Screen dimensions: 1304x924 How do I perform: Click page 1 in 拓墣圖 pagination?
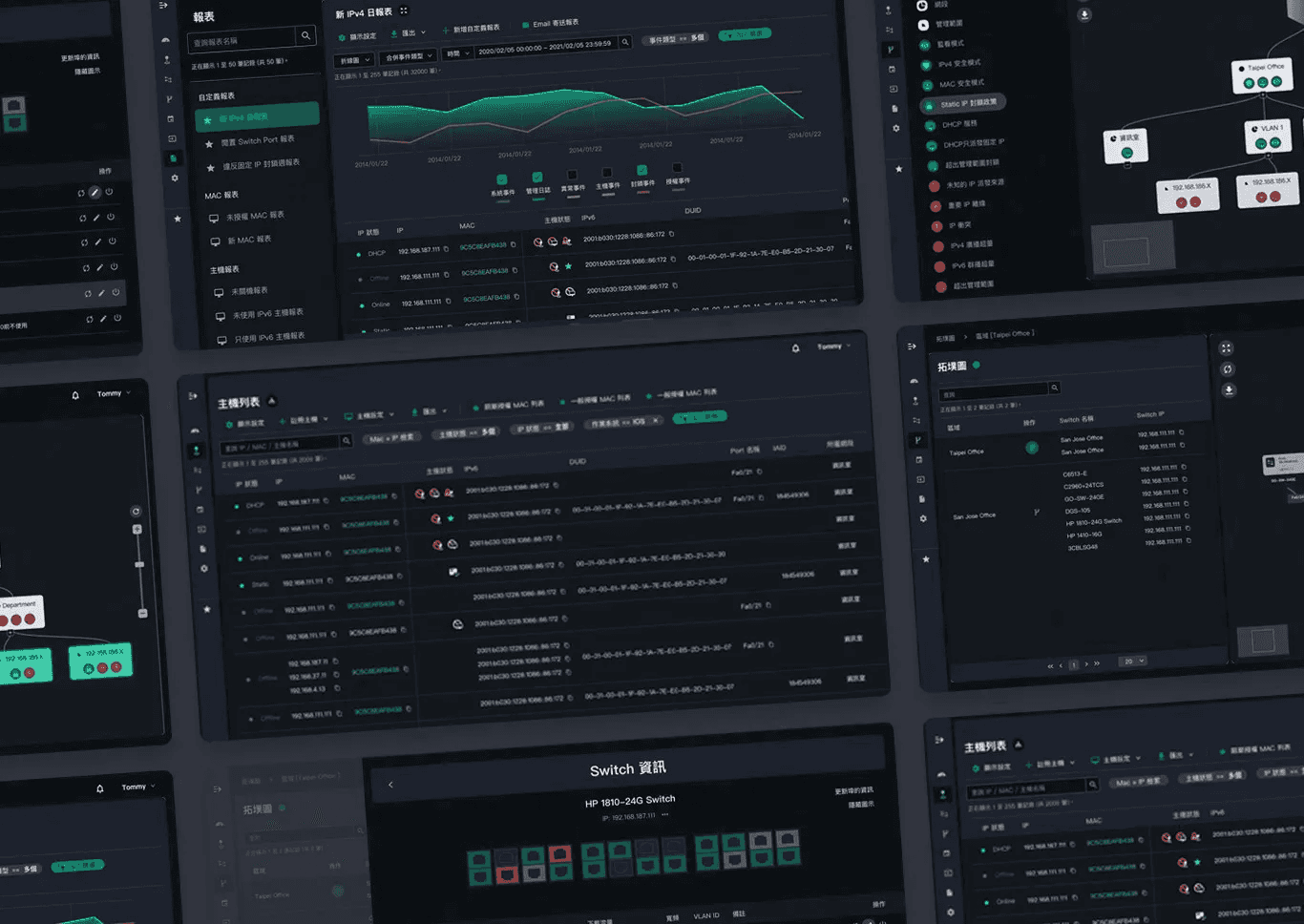point(1073,664)
